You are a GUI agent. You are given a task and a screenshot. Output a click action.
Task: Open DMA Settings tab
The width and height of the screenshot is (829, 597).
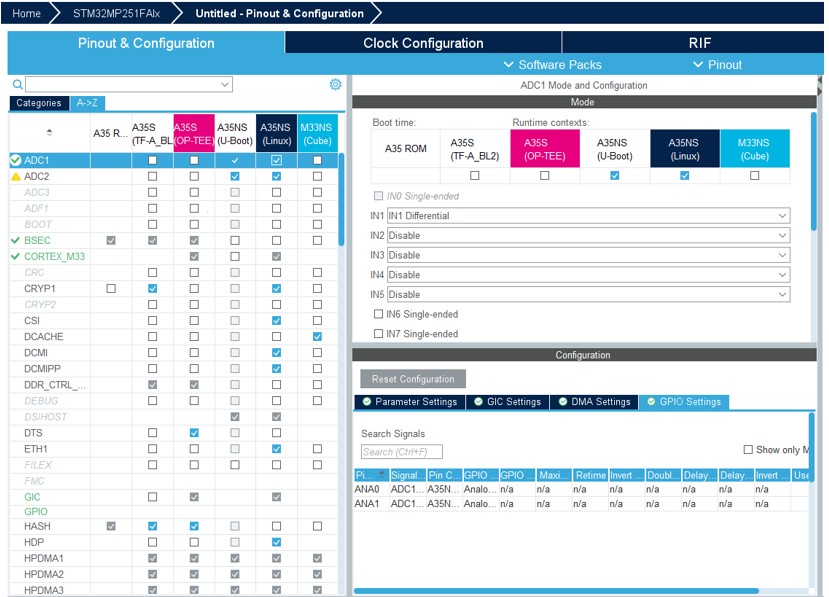(594, 402)
